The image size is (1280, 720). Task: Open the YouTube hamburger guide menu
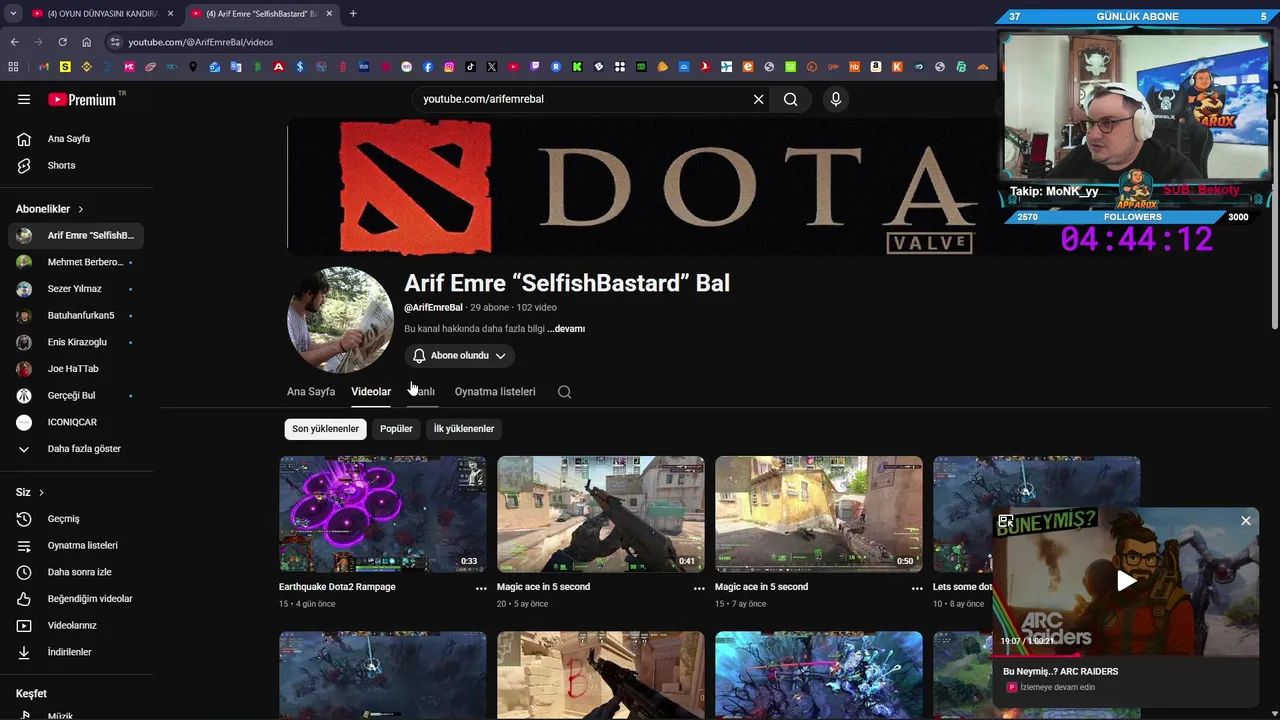click(24, 99)
